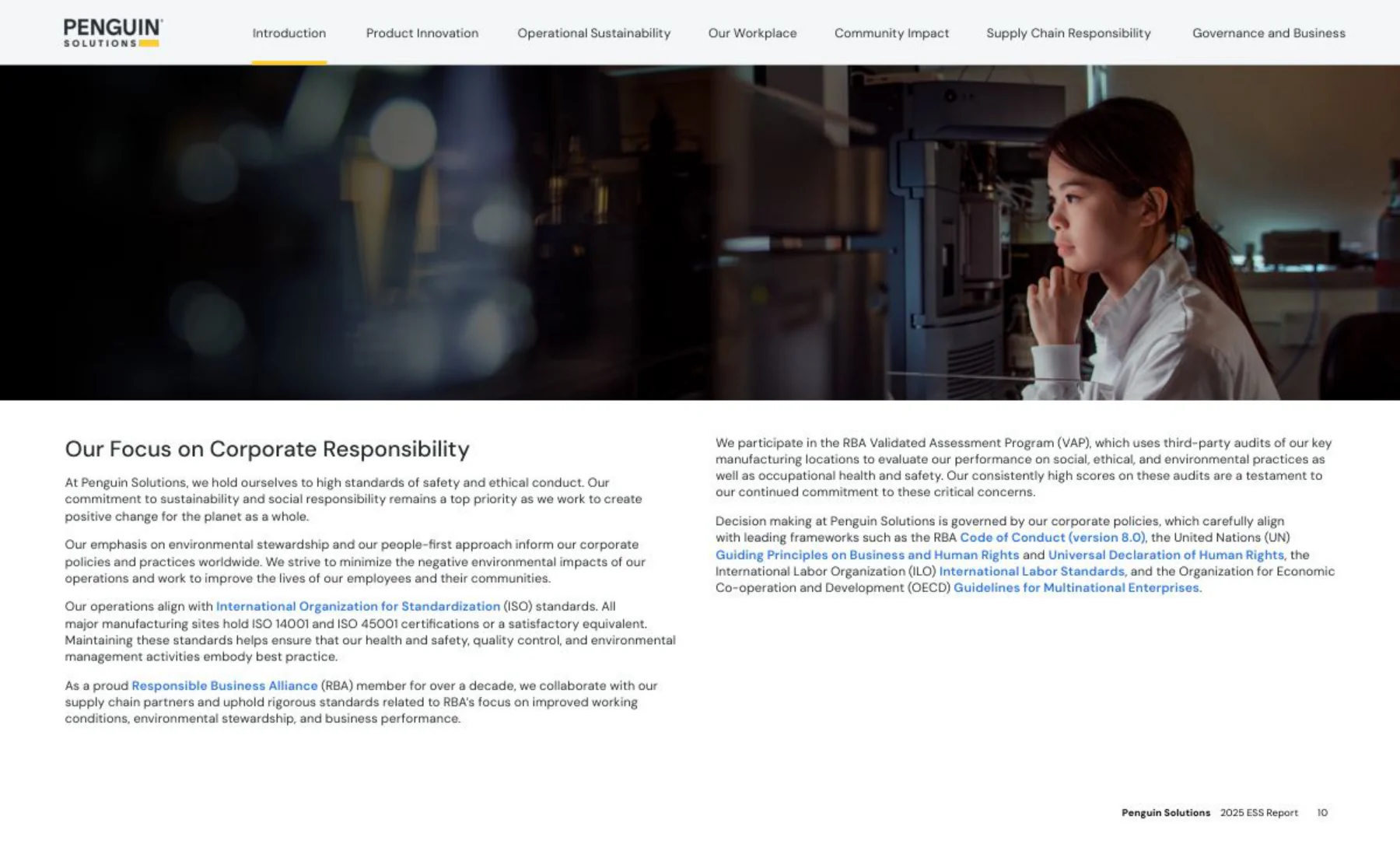Select Operational Sustainability in navigation
This screenshot has width=1400, height=851.
(x=593, y=33)
